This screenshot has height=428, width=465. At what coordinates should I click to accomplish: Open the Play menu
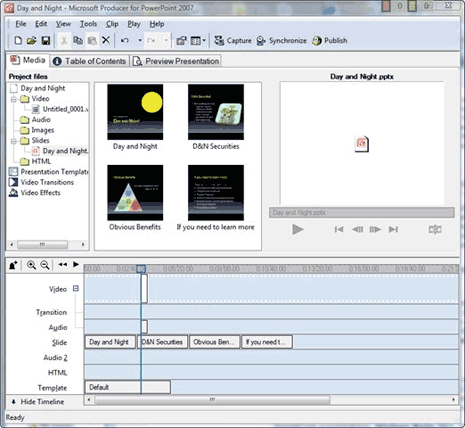point(134,24)
